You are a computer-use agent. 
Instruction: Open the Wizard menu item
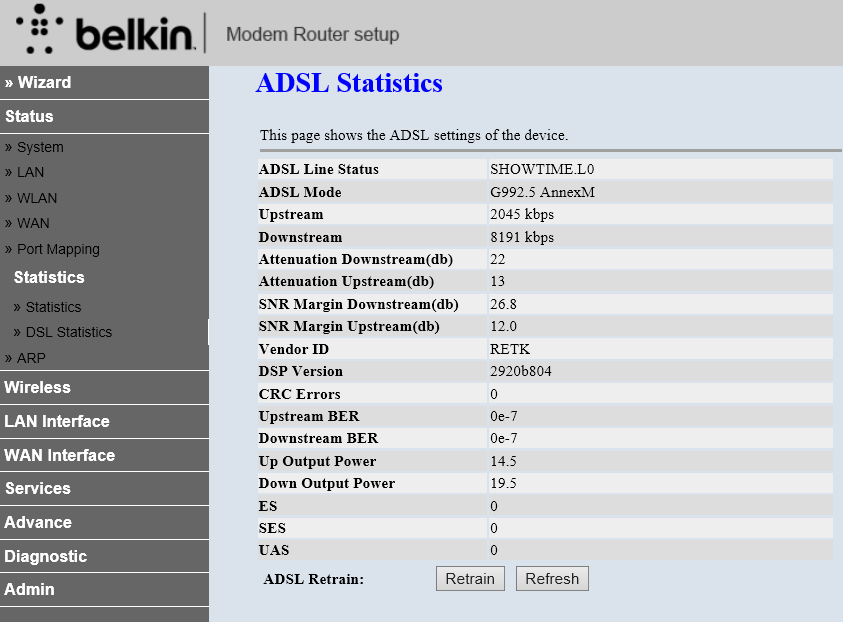[38, 82]
